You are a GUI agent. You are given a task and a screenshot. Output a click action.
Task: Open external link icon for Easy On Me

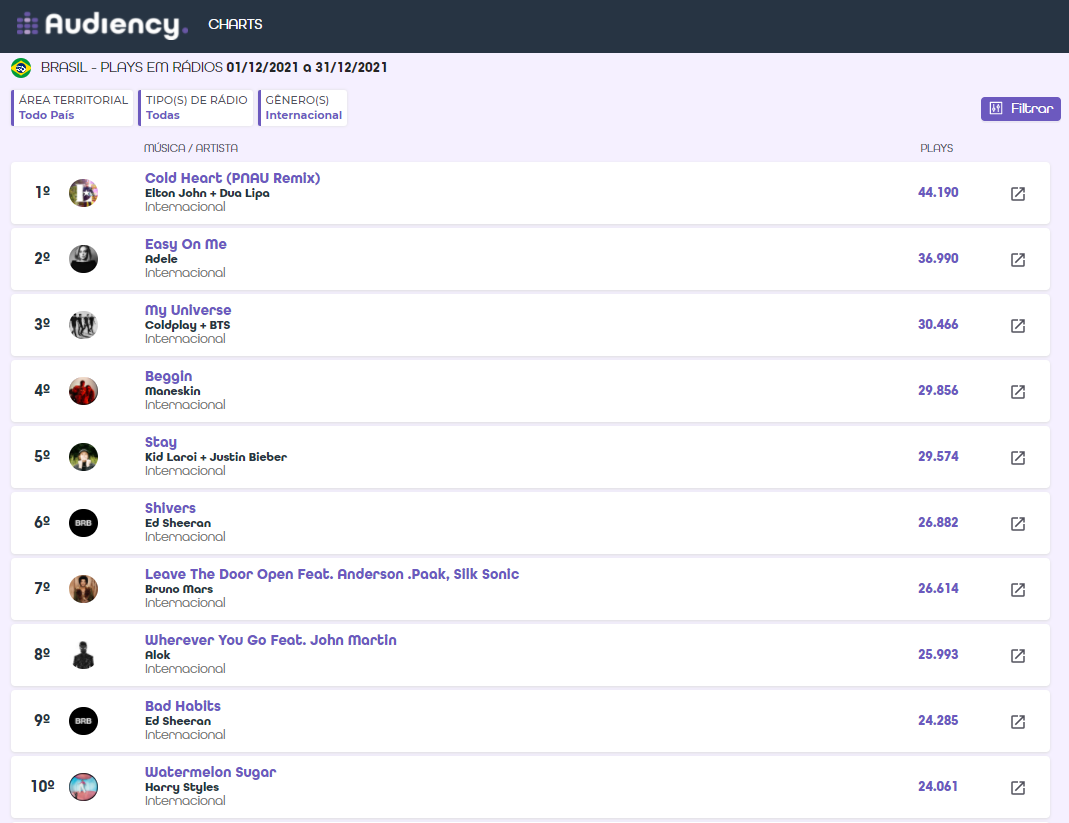pos(1017,260)
